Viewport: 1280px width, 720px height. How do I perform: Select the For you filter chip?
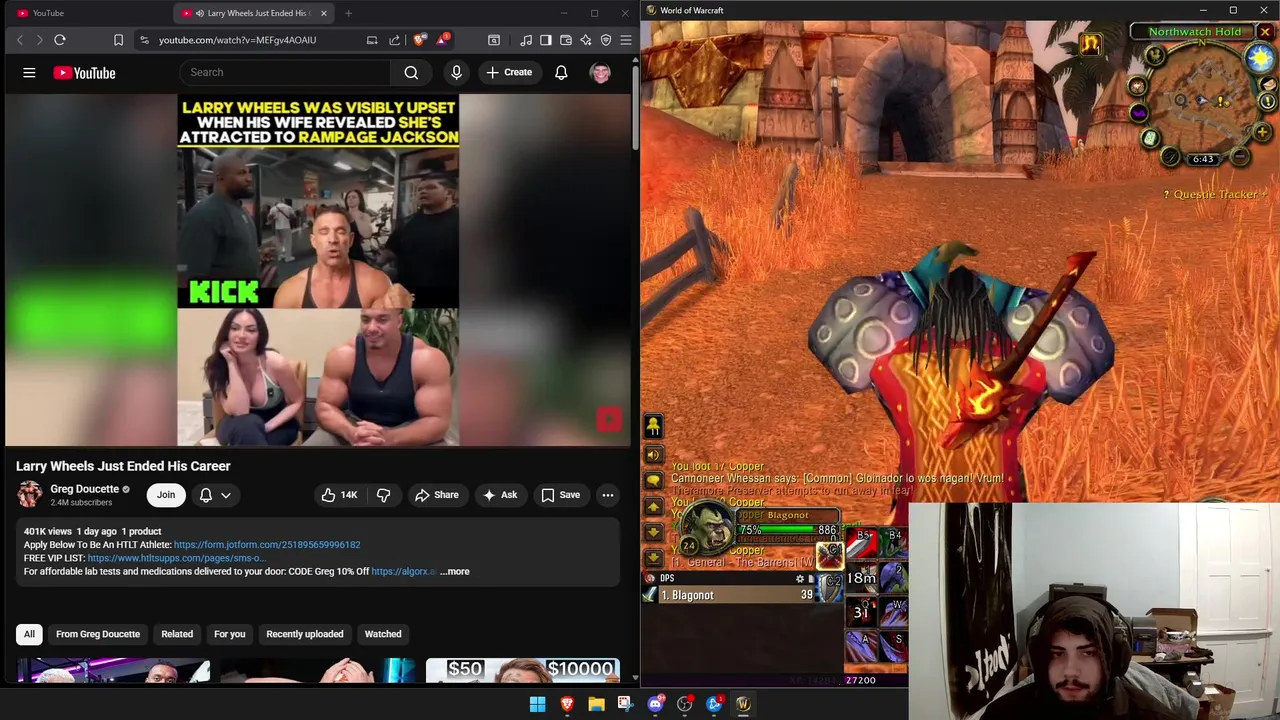click(x=229, y=634)
